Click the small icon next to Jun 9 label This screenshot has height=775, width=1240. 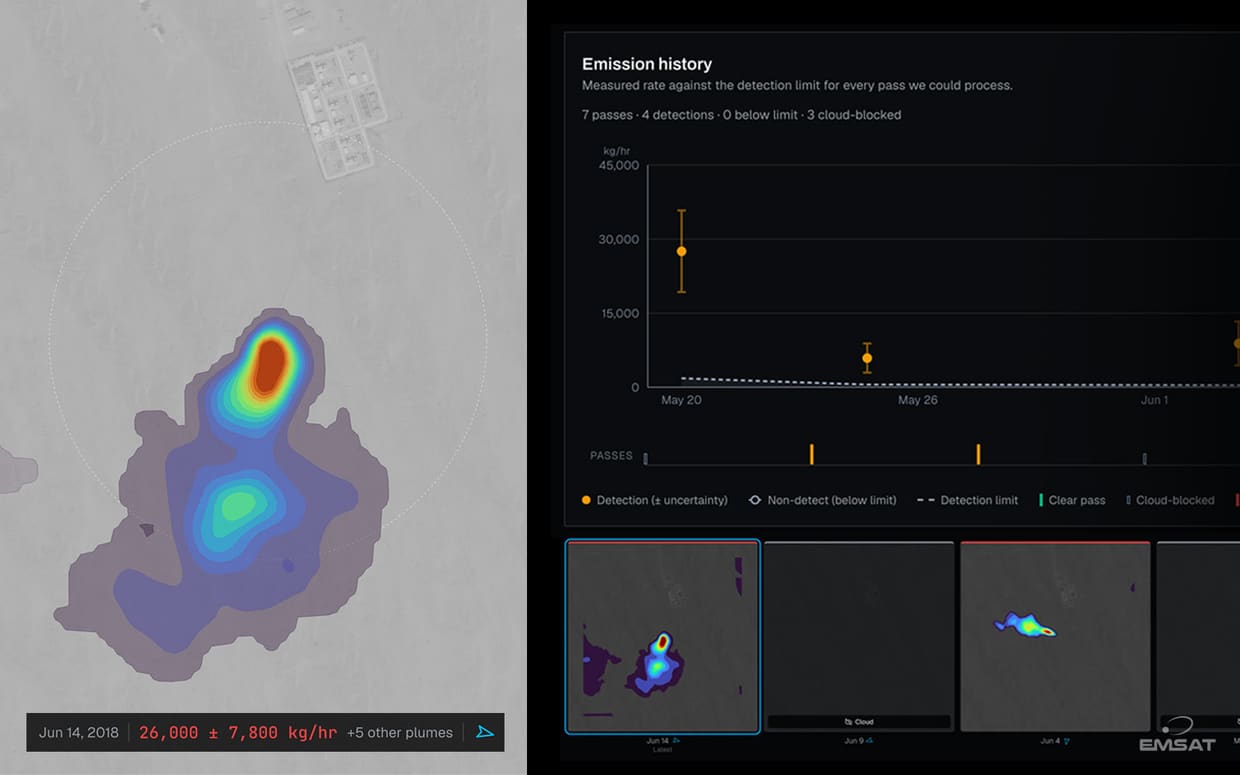pyautogui.click(x=870, y=741)
